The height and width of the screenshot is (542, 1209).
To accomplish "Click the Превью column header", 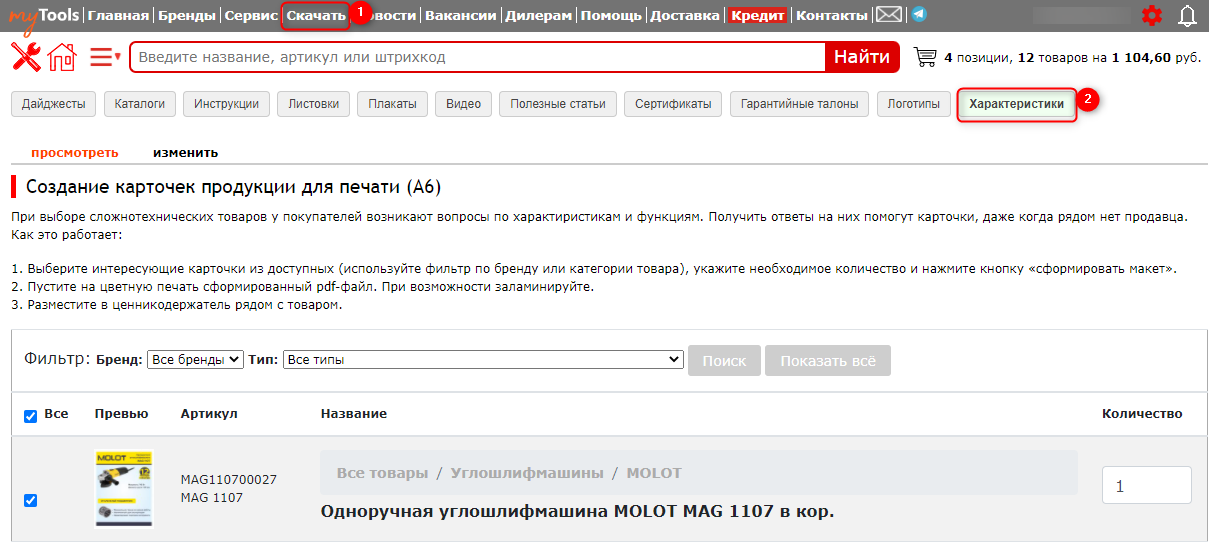I will pyautogui.click(x=121, y=413).
